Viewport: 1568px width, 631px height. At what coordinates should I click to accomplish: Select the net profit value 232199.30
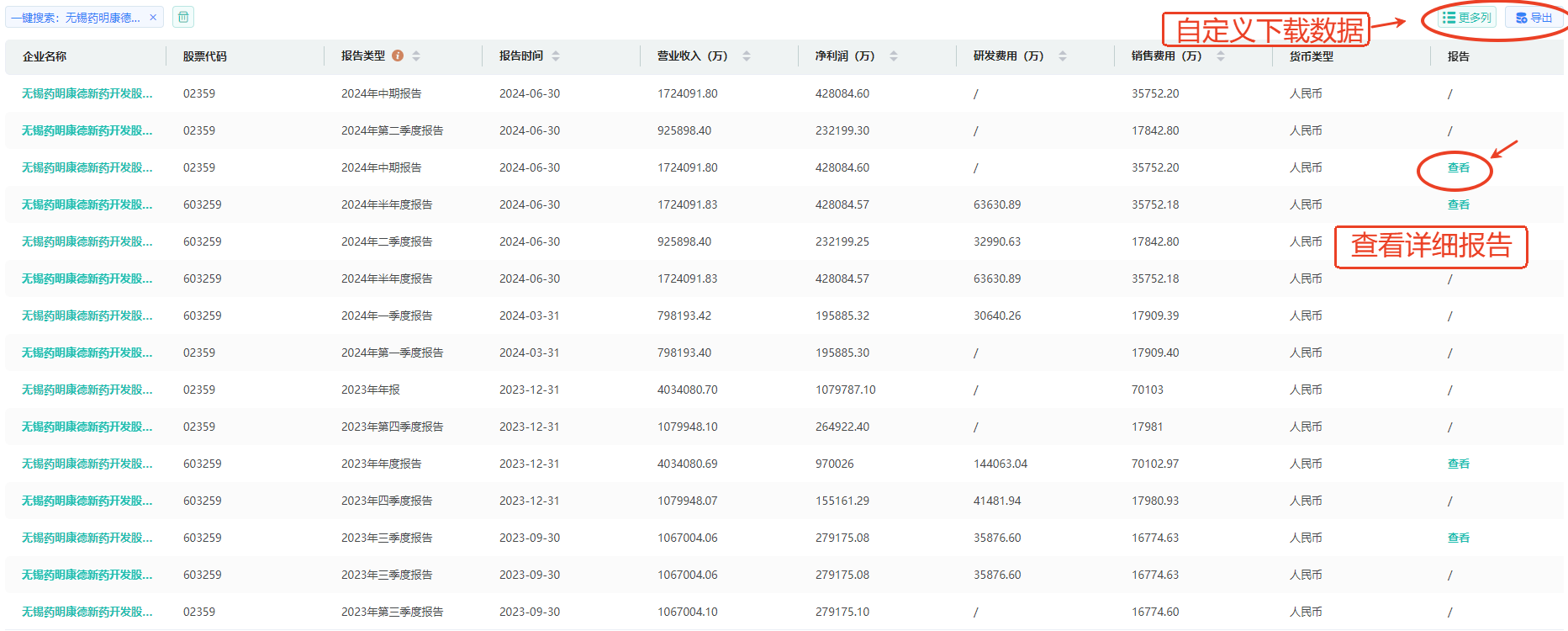pos(842,130)
